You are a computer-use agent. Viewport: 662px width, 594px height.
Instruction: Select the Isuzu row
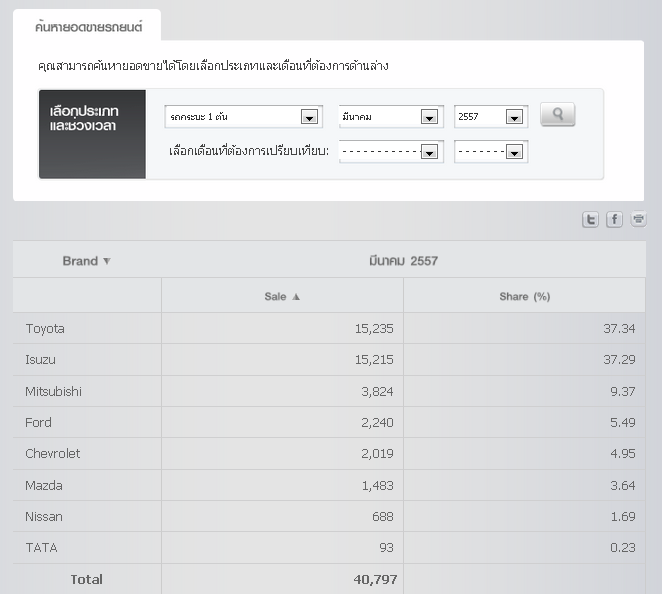point(41,360)
